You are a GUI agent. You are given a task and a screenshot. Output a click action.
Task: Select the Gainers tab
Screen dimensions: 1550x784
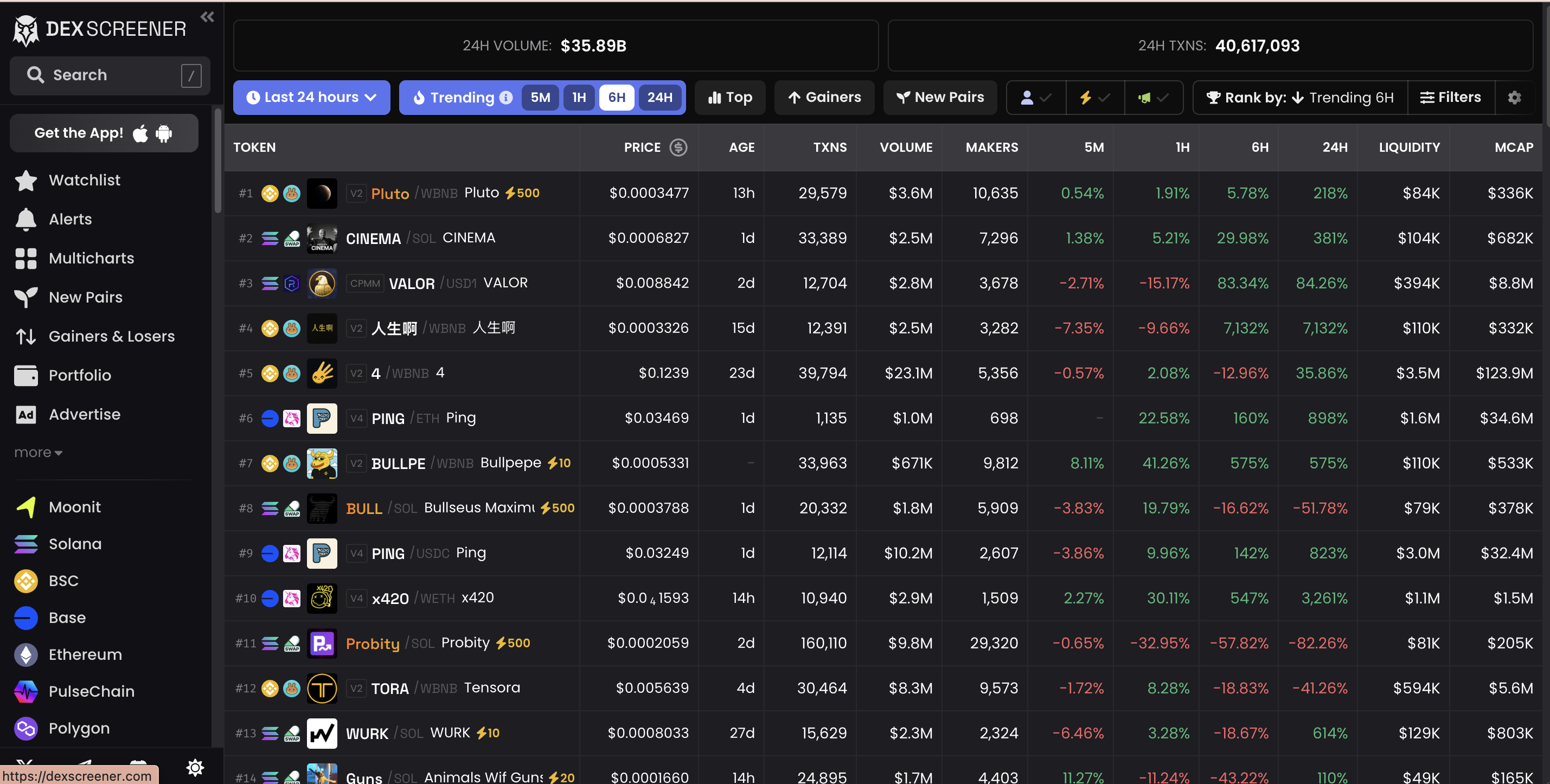click(x=824, y=98)
